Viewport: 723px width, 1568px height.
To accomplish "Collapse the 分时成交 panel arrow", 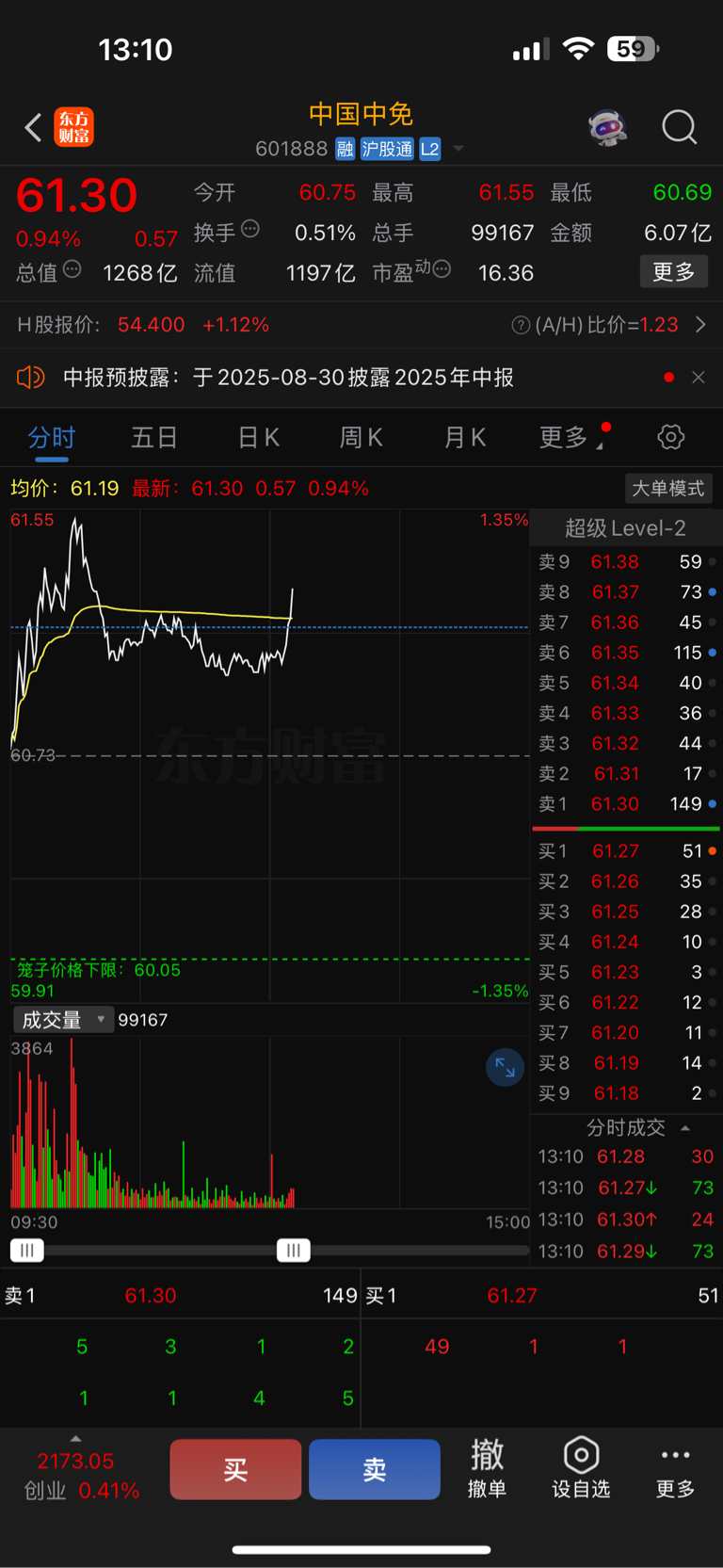I will click(685, 1128).
